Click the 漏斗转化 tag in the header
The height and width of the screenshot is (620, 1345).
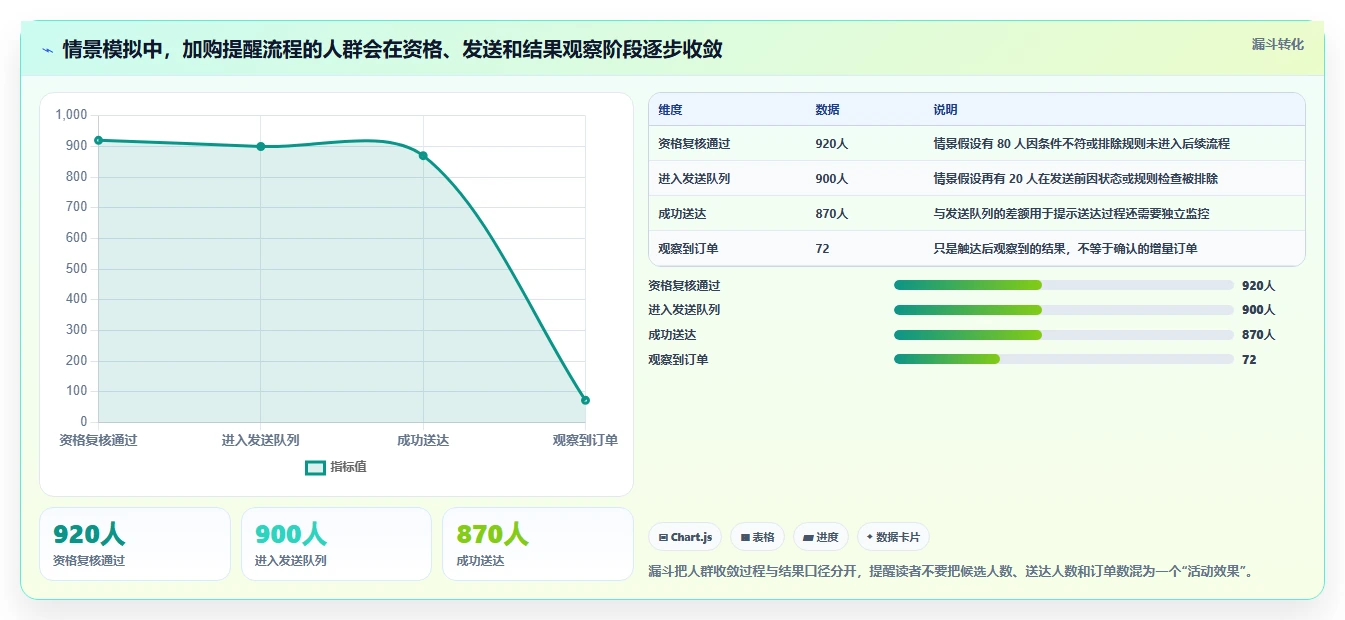(x=1278, y=44)
